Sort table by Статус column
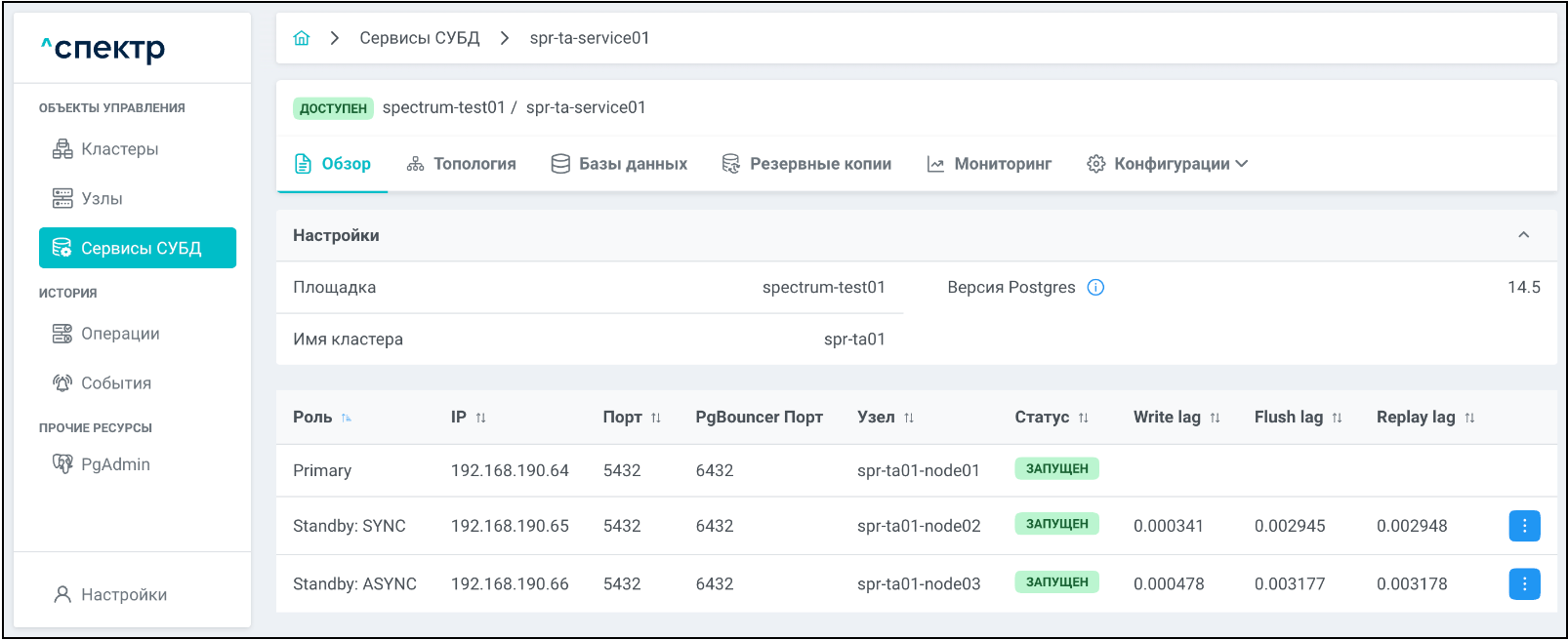This screenshot has width=1568, height=640. click(x=1083, y=418)
